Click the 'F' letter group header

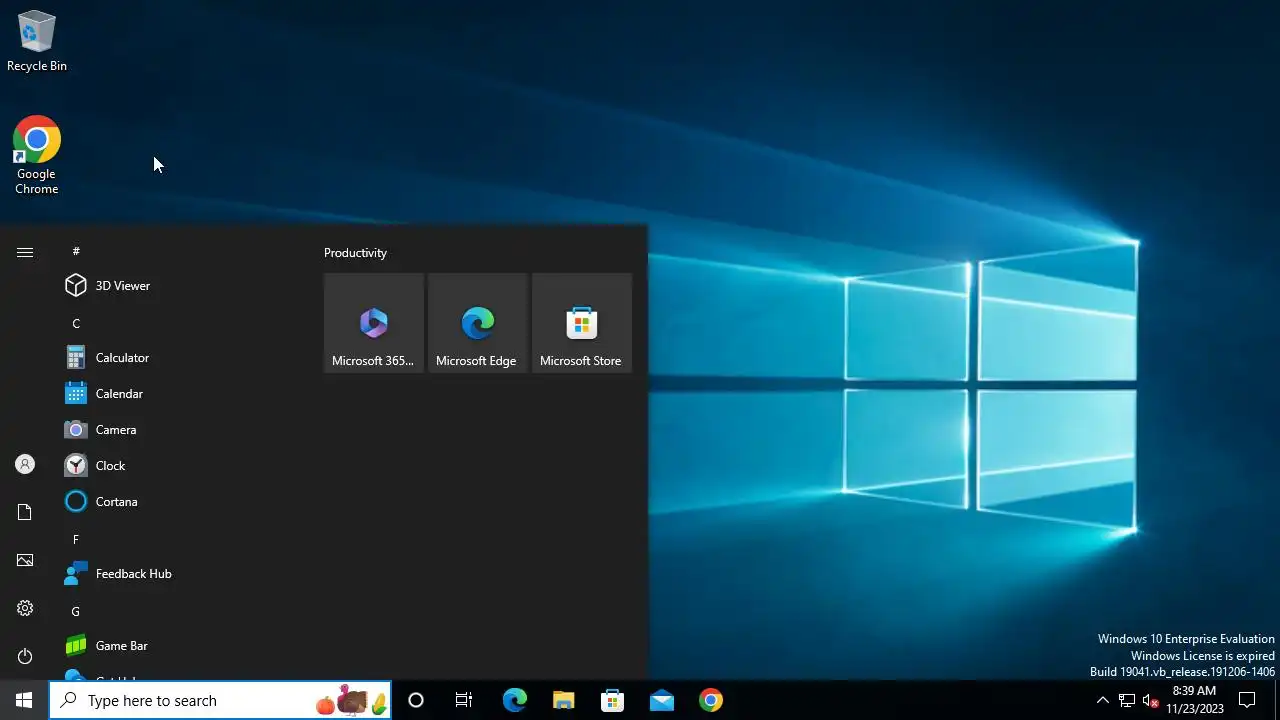tap(76, 539)
